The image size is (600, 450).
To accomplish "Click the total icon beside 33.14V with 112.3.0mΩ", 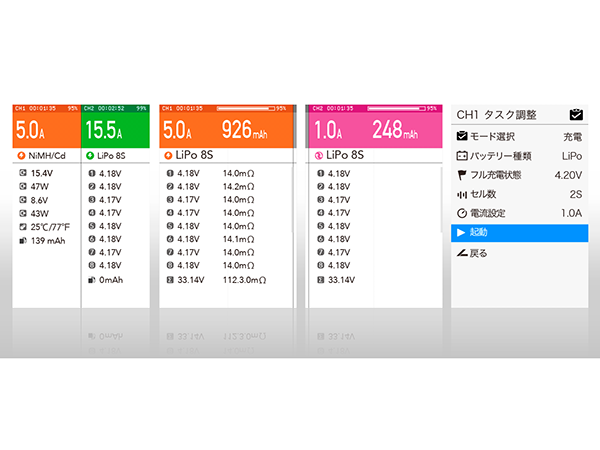I will coord(170,280).
